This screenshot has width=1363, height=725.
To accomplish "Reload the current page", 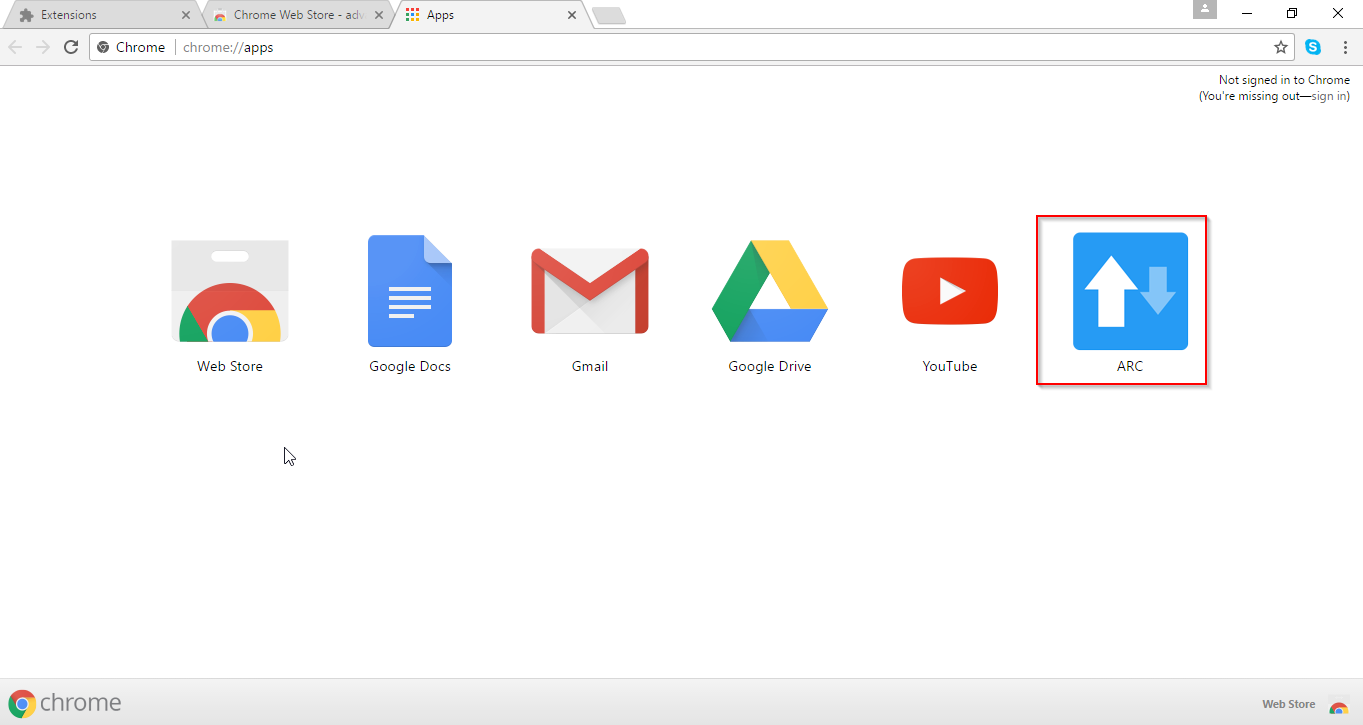I will tap(71, 47).
